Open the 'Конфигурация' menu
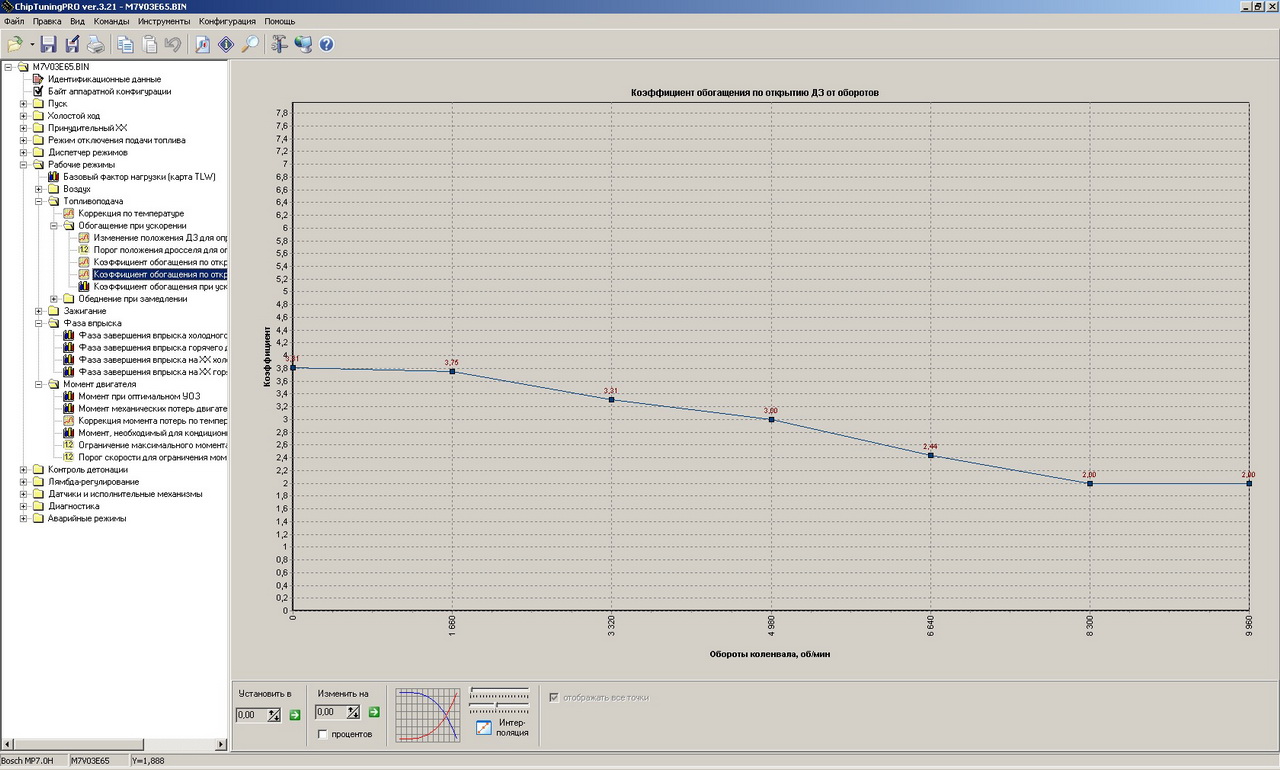1280x770 pixels. coord(227,21)
